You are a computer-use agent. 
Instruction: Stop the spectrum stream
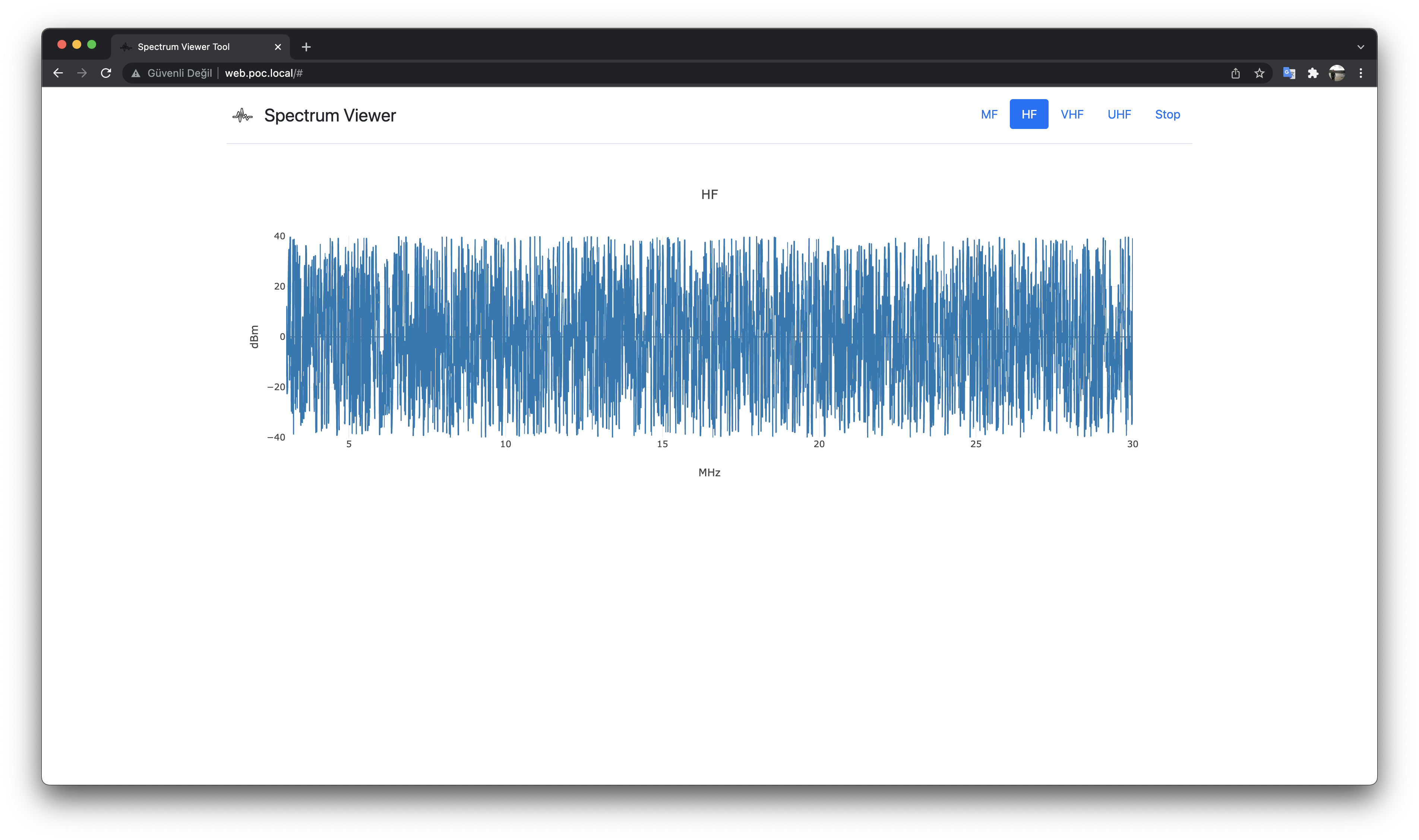click(1167, 114)
